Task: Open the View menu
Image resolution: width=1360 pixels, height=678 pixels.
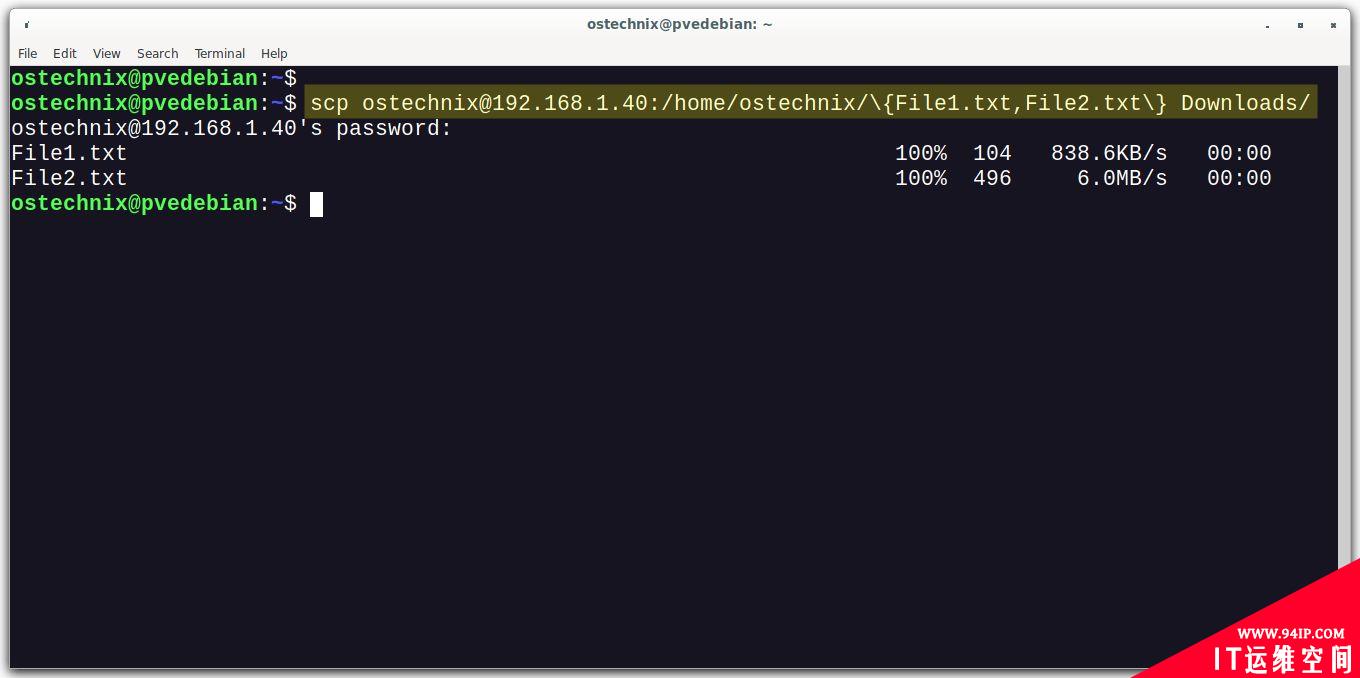Action: (107, 53)
